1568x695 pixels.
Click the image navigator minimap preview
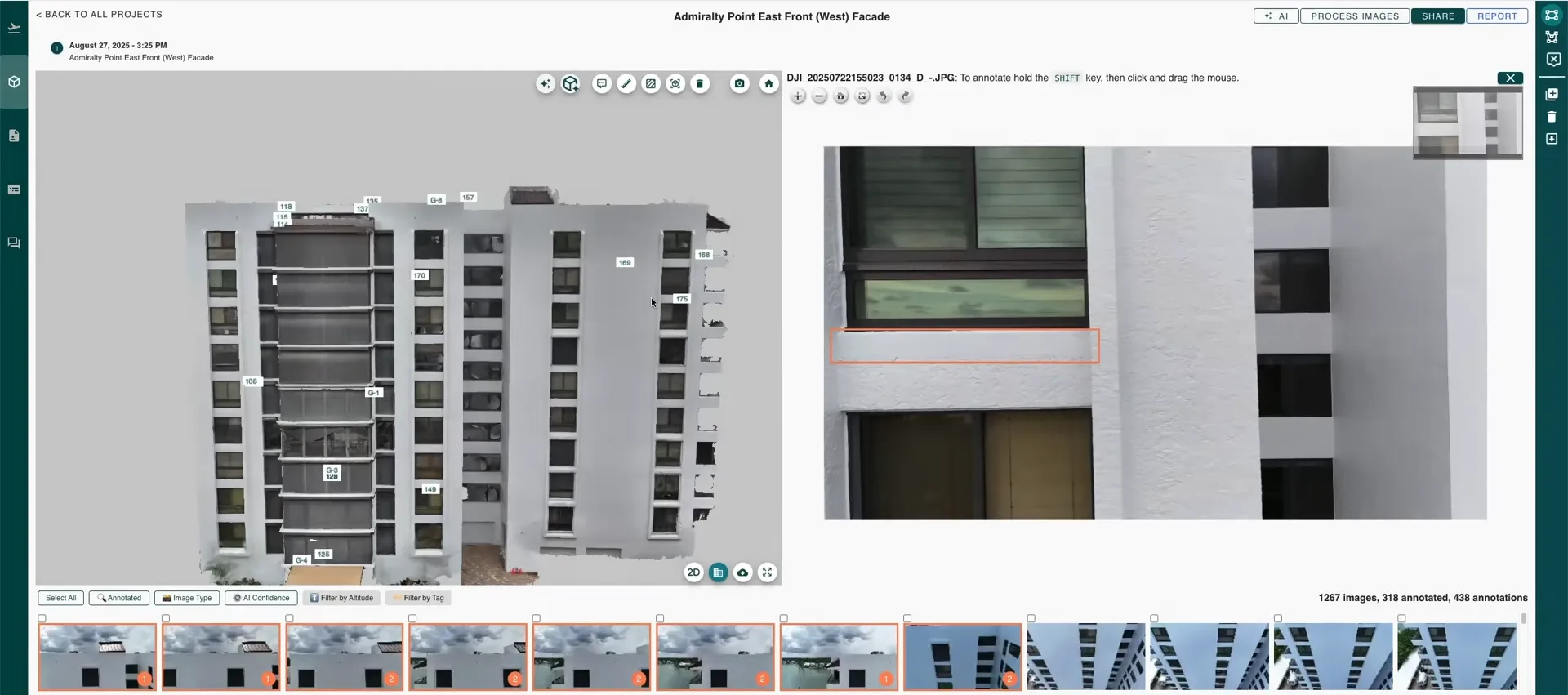pos(1468,123)
